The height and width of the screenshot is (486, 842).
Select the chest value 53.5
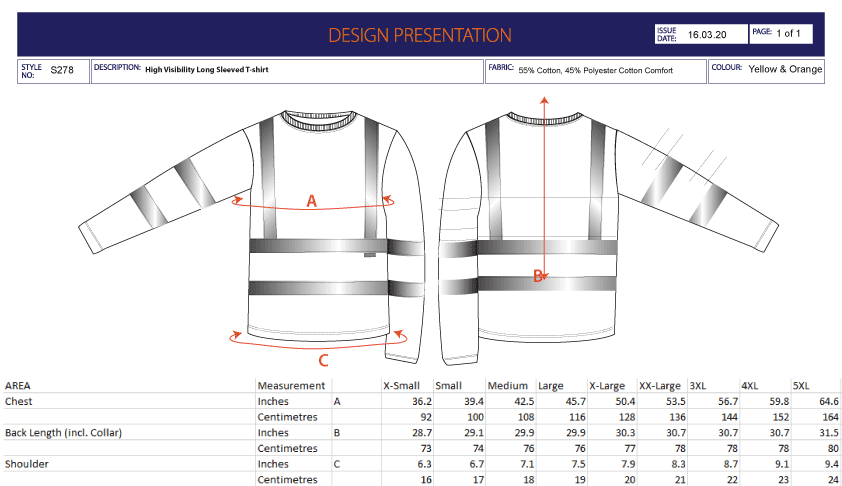[x=676, y=401]
